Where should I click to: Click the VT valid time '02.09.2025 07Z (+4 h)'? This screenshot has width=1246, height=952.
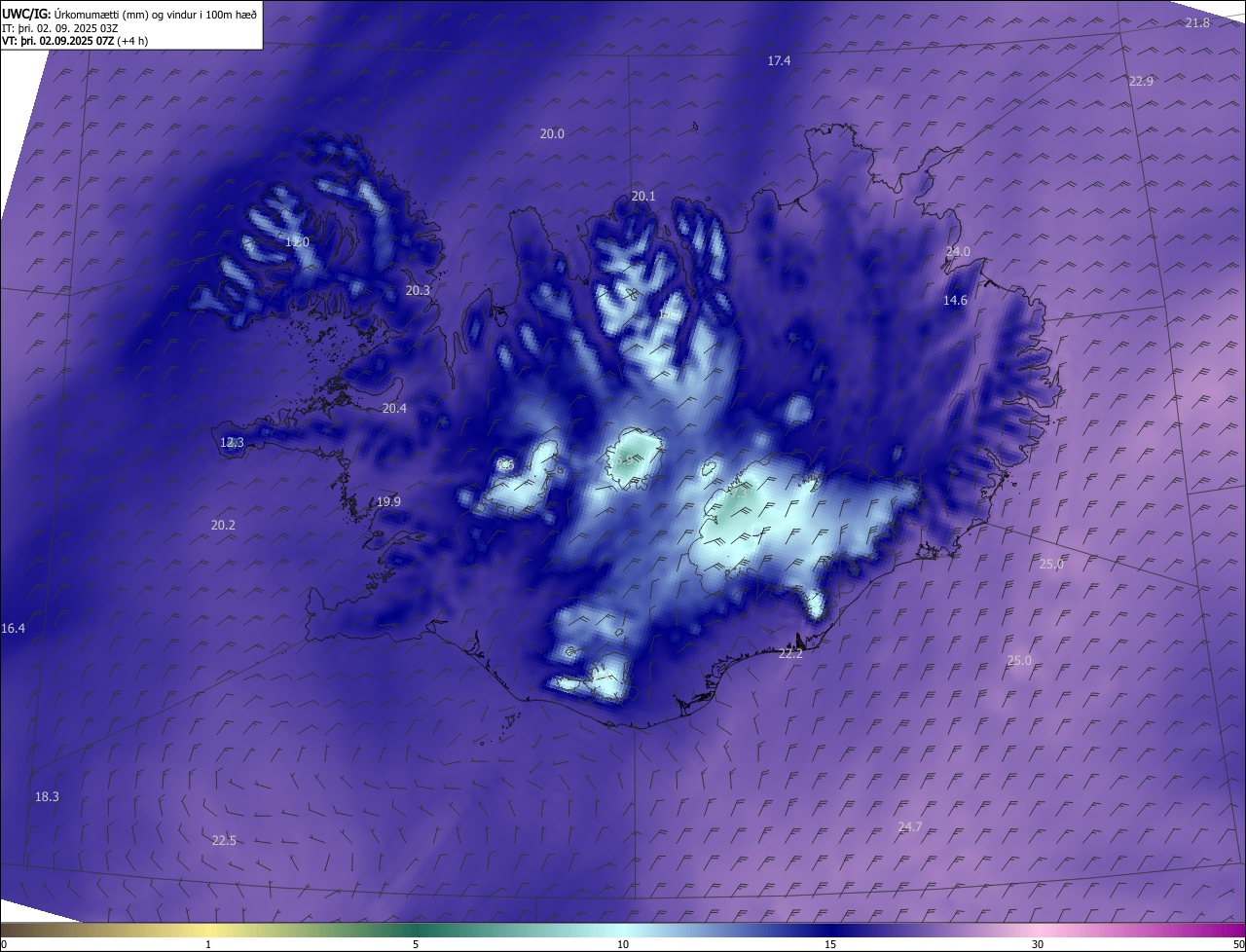tap(93, 41)
